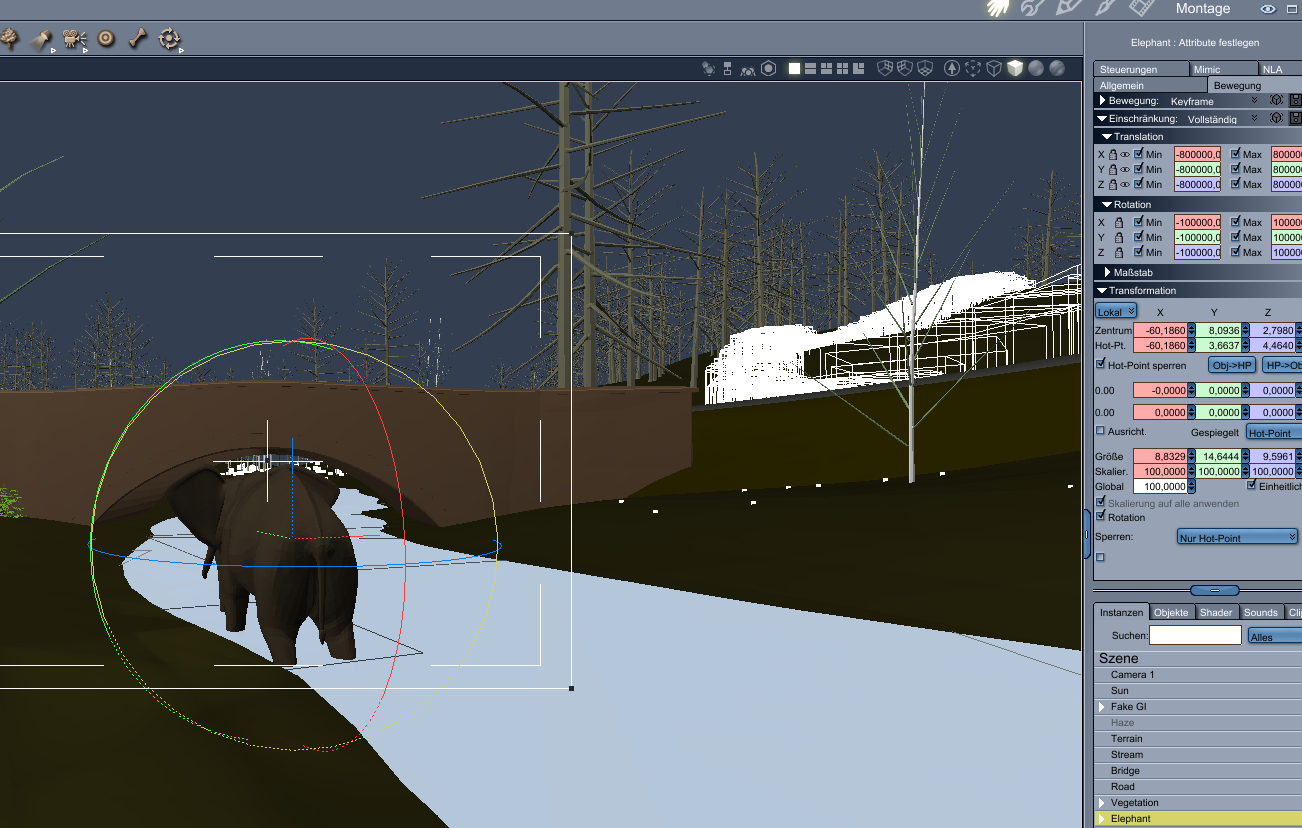Open the Gespiegelt Hot-Point dropdown
The width and height of the screenshot is (1302, 828).
point(1274,432)
